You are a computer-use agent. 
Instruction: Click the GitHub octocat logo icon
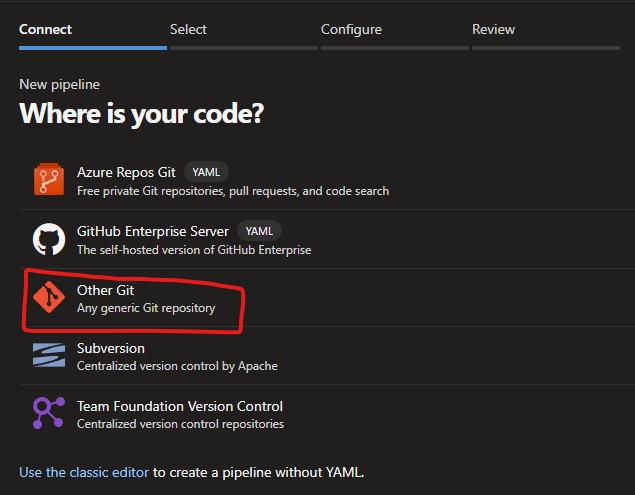click(x=49, y=239)
